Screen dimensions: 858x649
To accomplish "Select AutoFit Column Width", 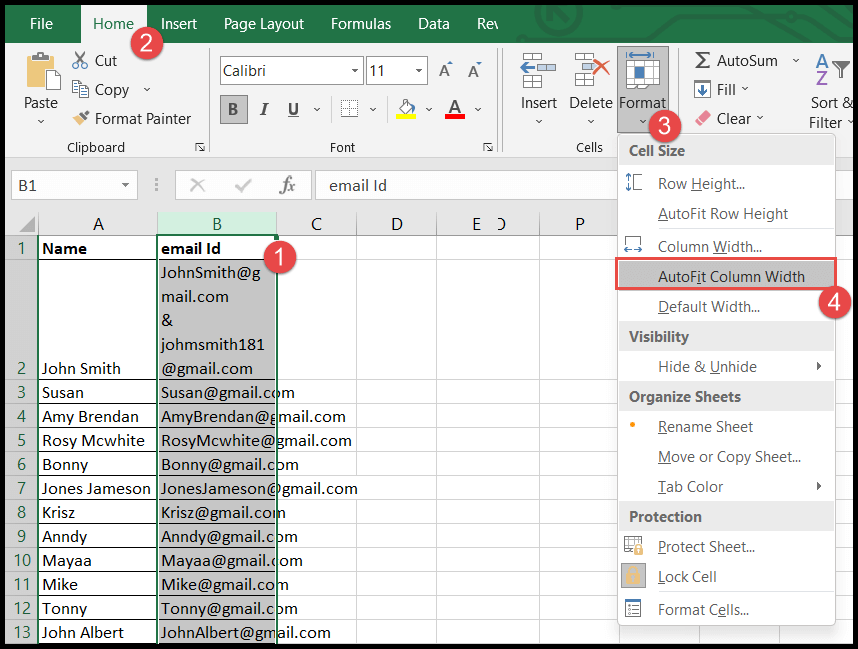I will (726, 274).
